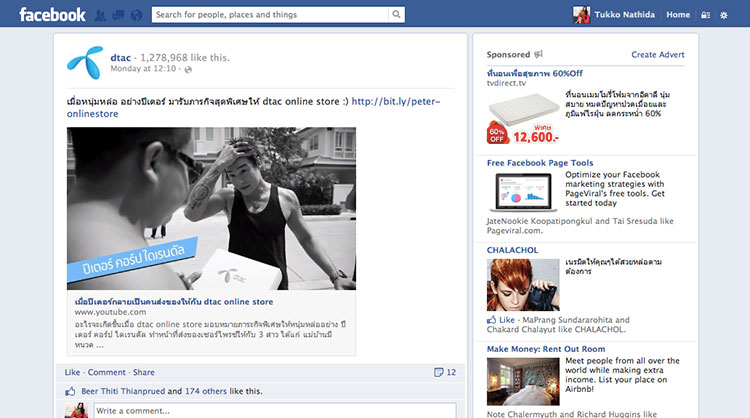
Task: Open Free Facebook Page Tools ad
Action: tap(540, 163)
